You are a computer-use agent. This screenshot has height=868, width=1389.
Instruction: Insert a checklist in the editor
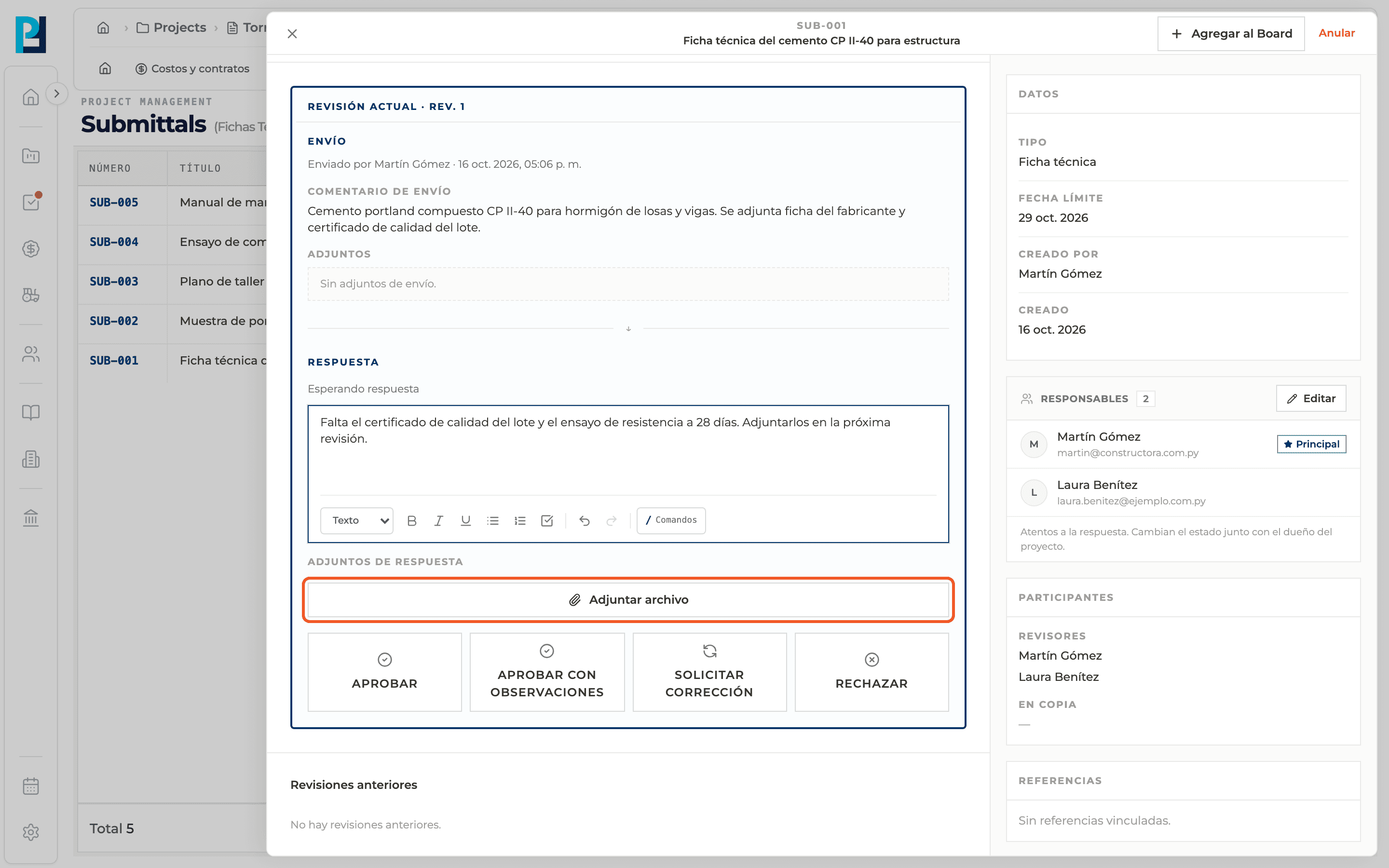tap(547, 520)
